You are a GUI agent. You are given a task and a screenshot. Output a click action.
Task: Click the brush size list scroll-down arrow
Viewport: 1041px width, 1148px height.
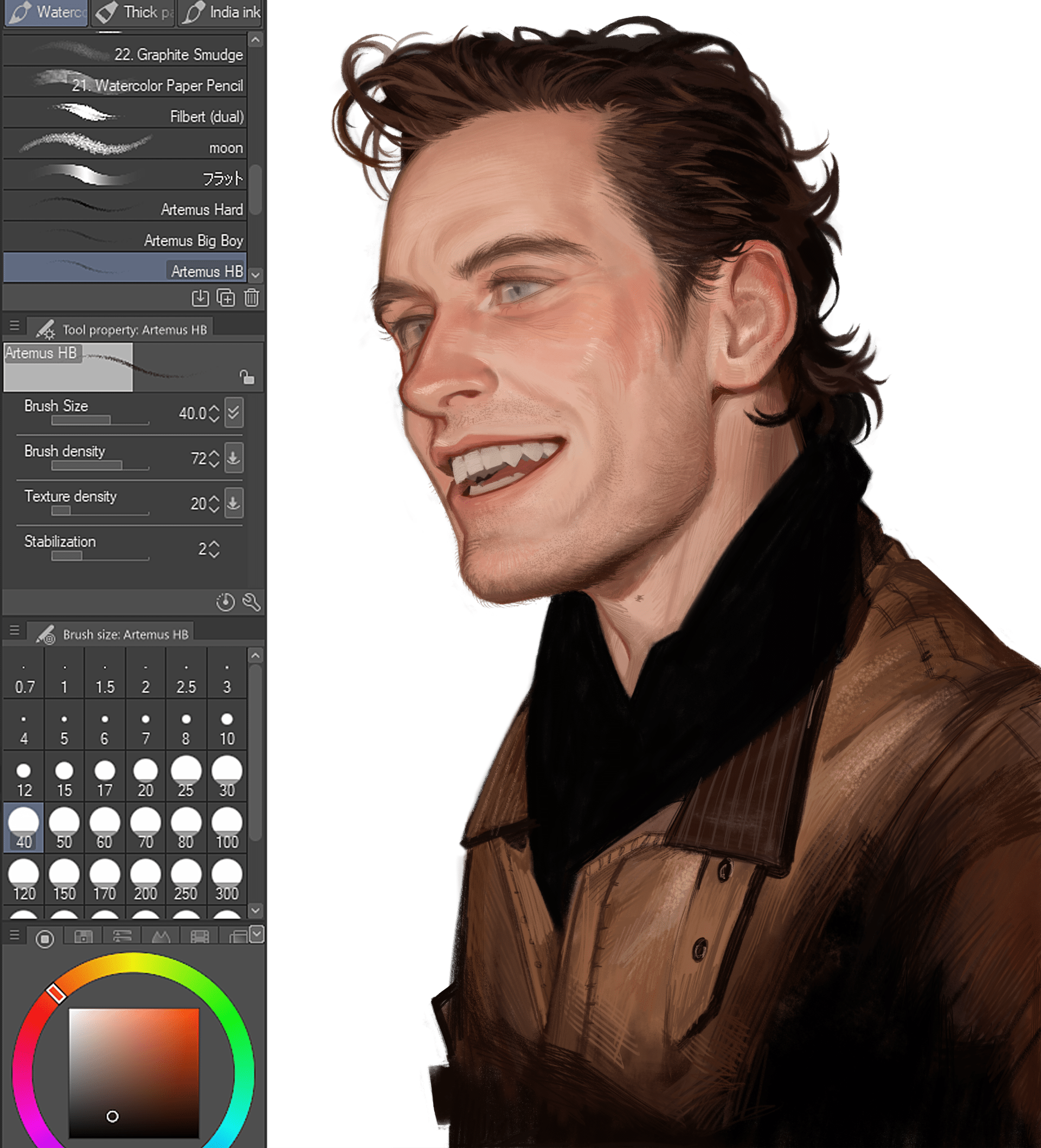point(256,911)
